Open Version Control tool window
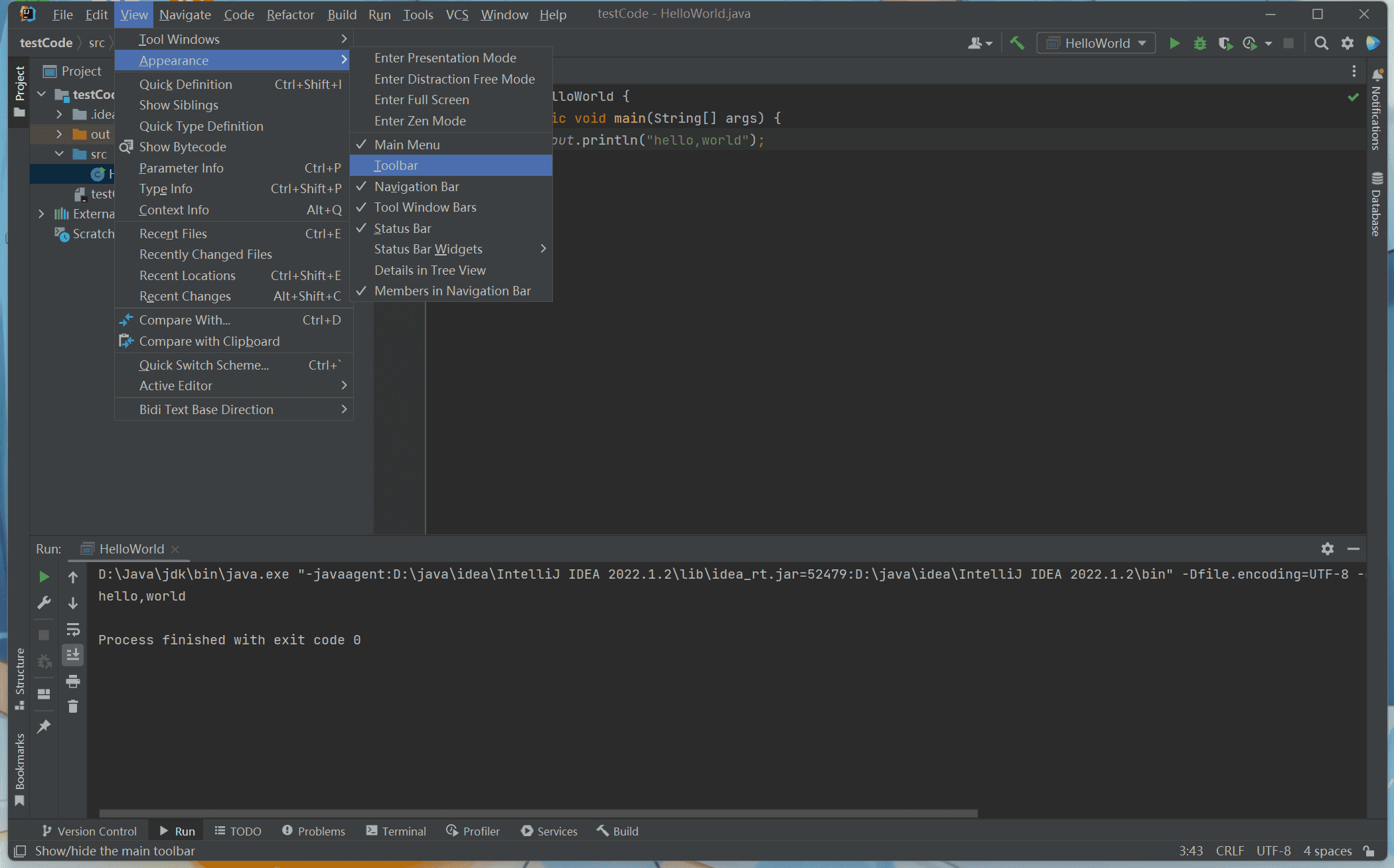 point(90,831)
